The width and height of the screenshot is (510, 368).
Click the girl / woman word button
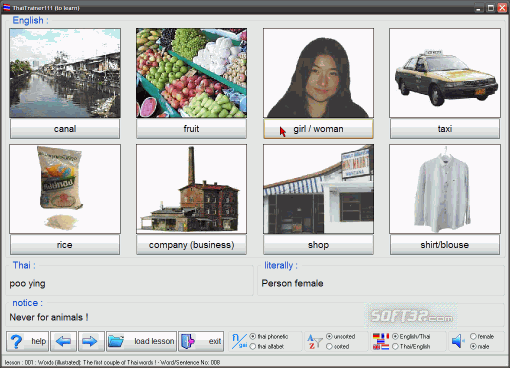point(318,129)
